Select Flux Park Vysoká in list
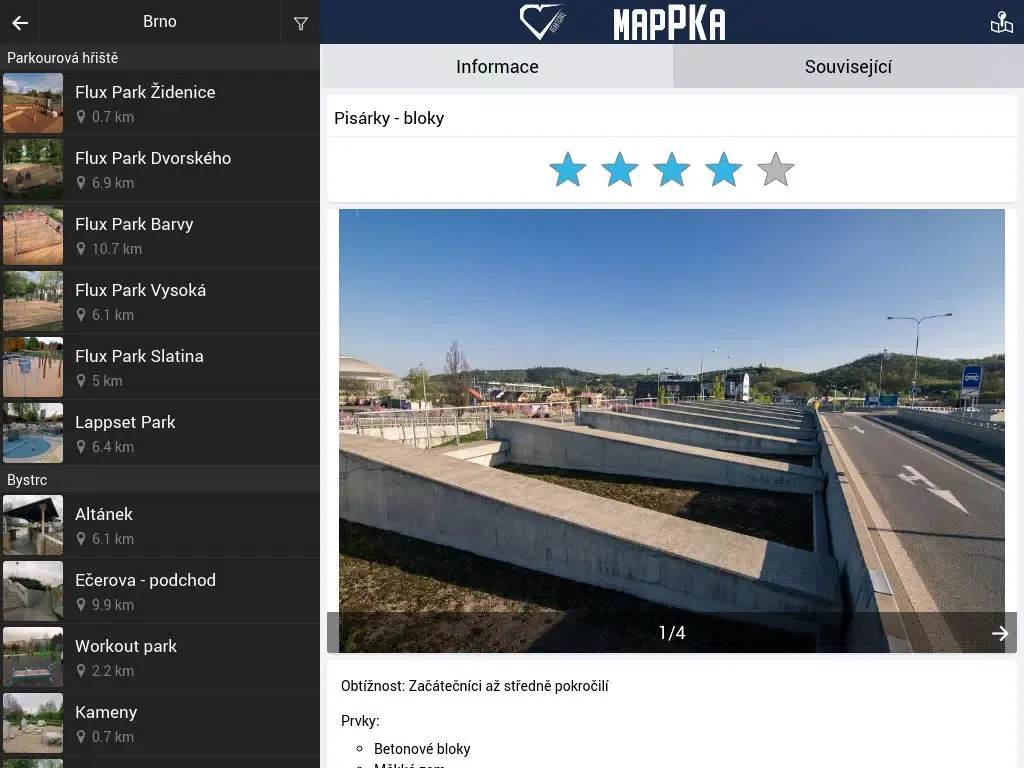 160,301
